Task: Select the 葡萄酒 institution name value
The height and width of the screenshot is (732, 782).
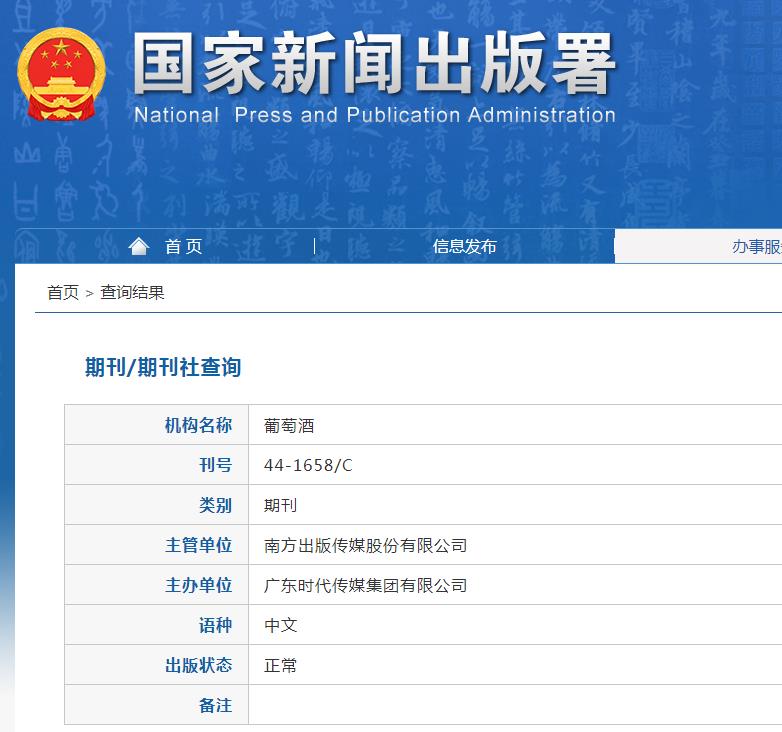Action: click(289, 426)
